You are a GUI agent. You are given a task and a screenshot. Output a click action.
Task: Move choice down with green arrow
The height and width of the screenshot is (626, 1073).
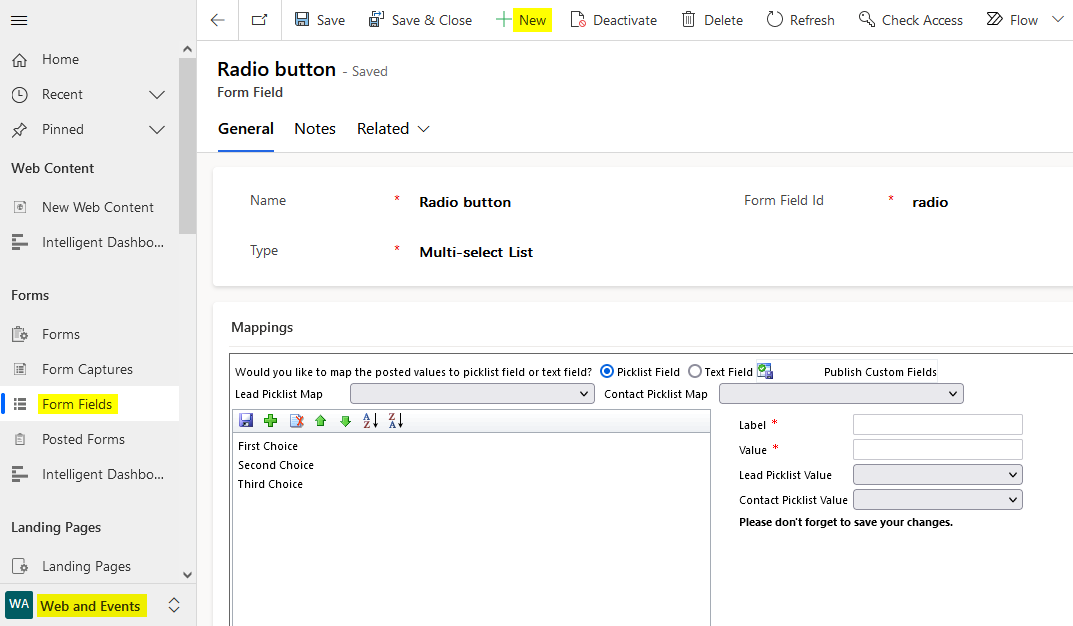346,421
